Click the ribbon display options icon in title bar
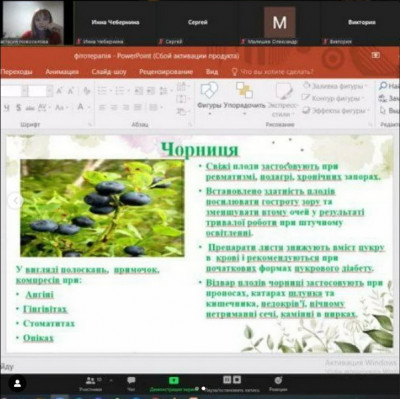Viewport: 400px width, 399px height. click(376, 55)
